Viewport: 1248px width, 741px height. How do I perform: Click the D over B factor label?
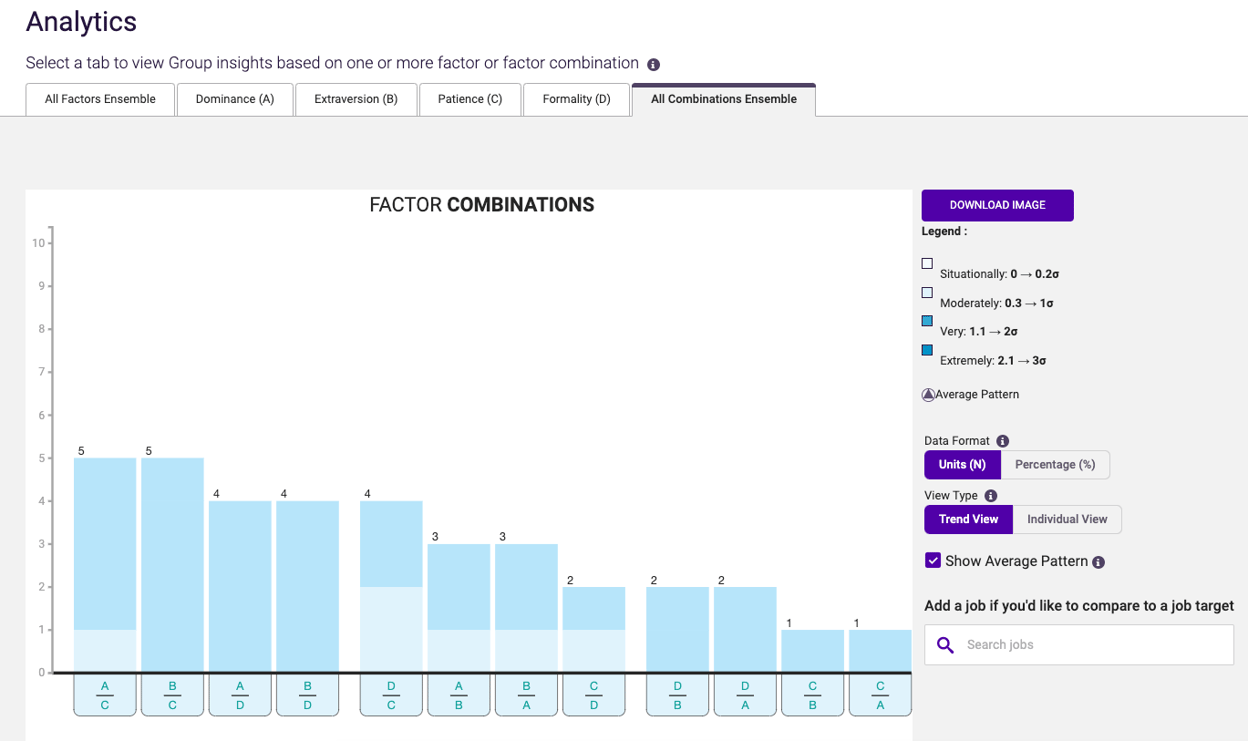click(678, 695)
